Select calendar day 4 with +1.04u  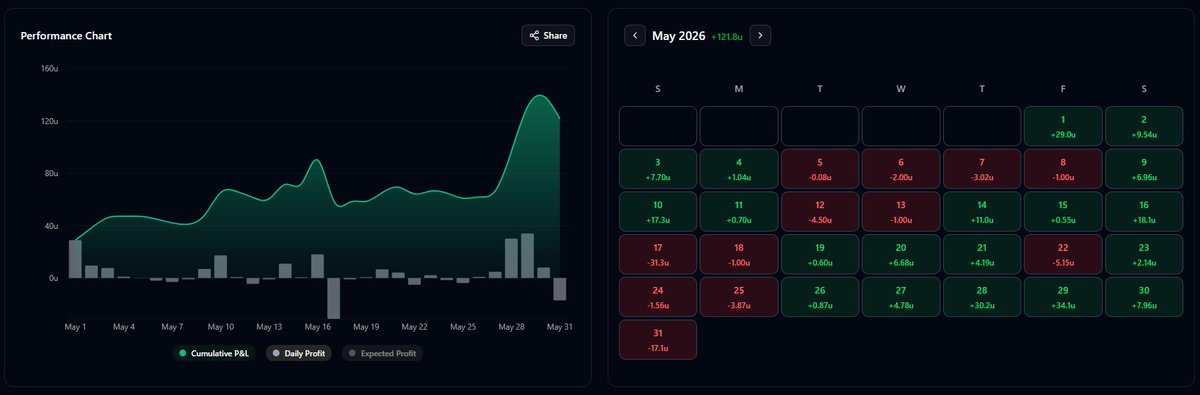click(x=739, y=169)
